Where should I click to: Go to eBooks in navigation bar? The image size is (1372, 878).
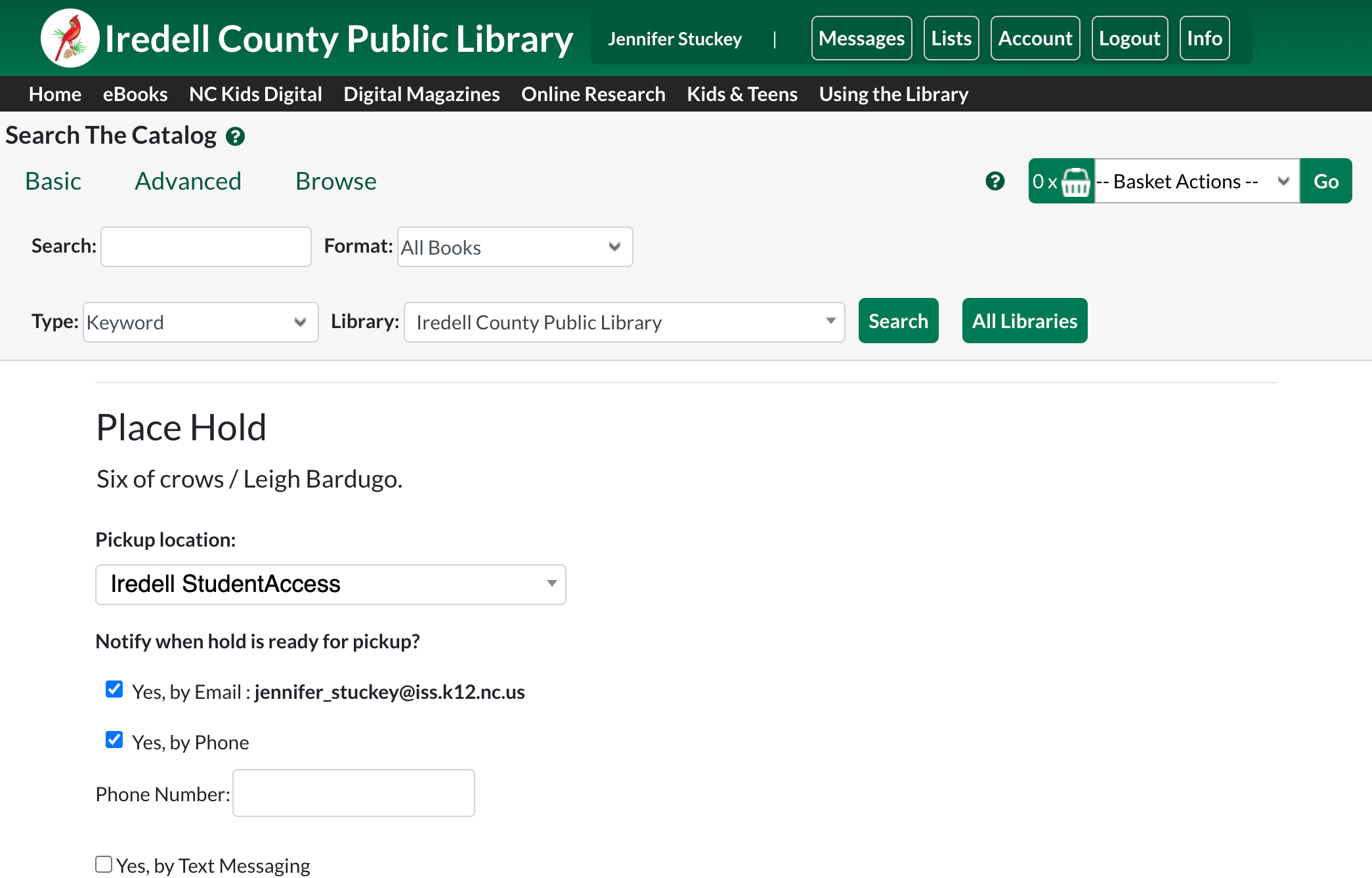(135, 94)
